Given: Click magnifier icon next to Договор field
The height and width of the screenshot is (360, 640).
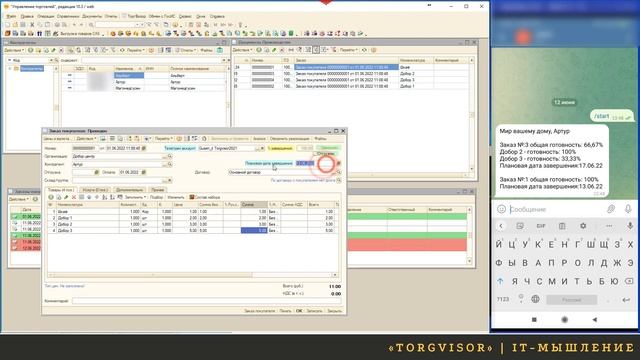Looking at the screenshot, I should [x=339, y=172].
